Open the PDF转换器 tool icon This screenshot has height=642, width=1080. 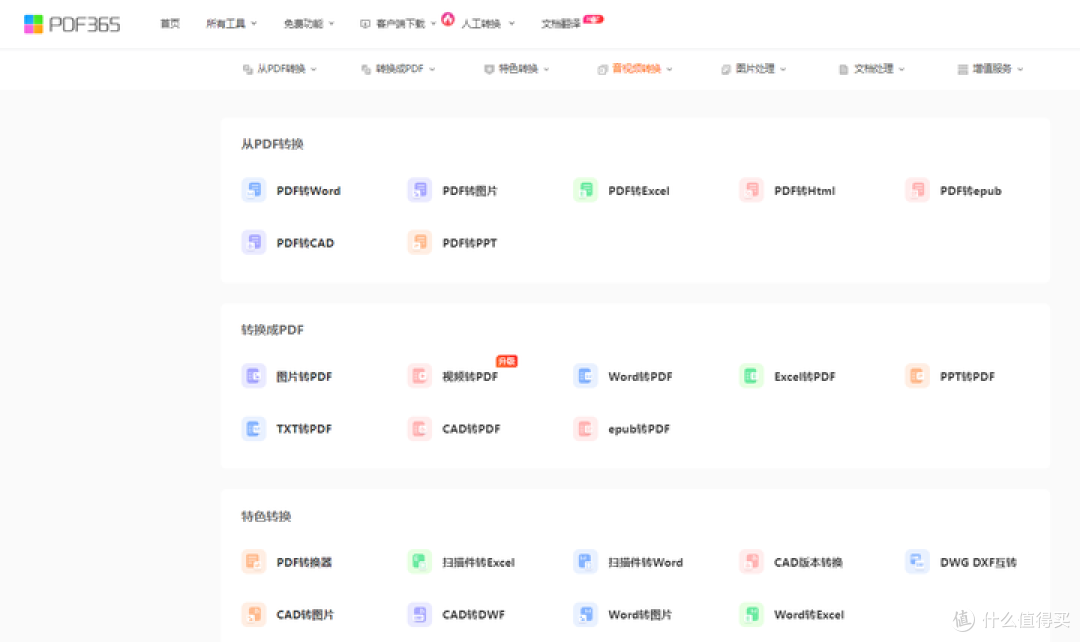coord(253,562)
